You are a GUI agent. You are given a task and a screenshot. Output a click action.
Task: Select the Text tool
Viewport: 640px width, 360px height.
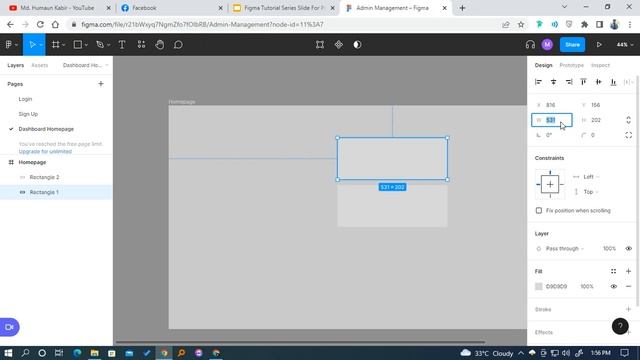point(122,44)
